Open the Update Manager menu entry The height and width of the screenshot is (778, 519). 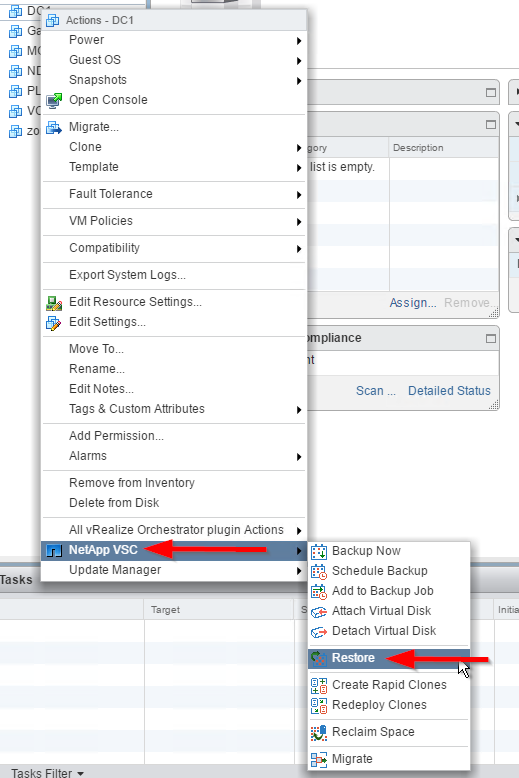tap(174, 570)
